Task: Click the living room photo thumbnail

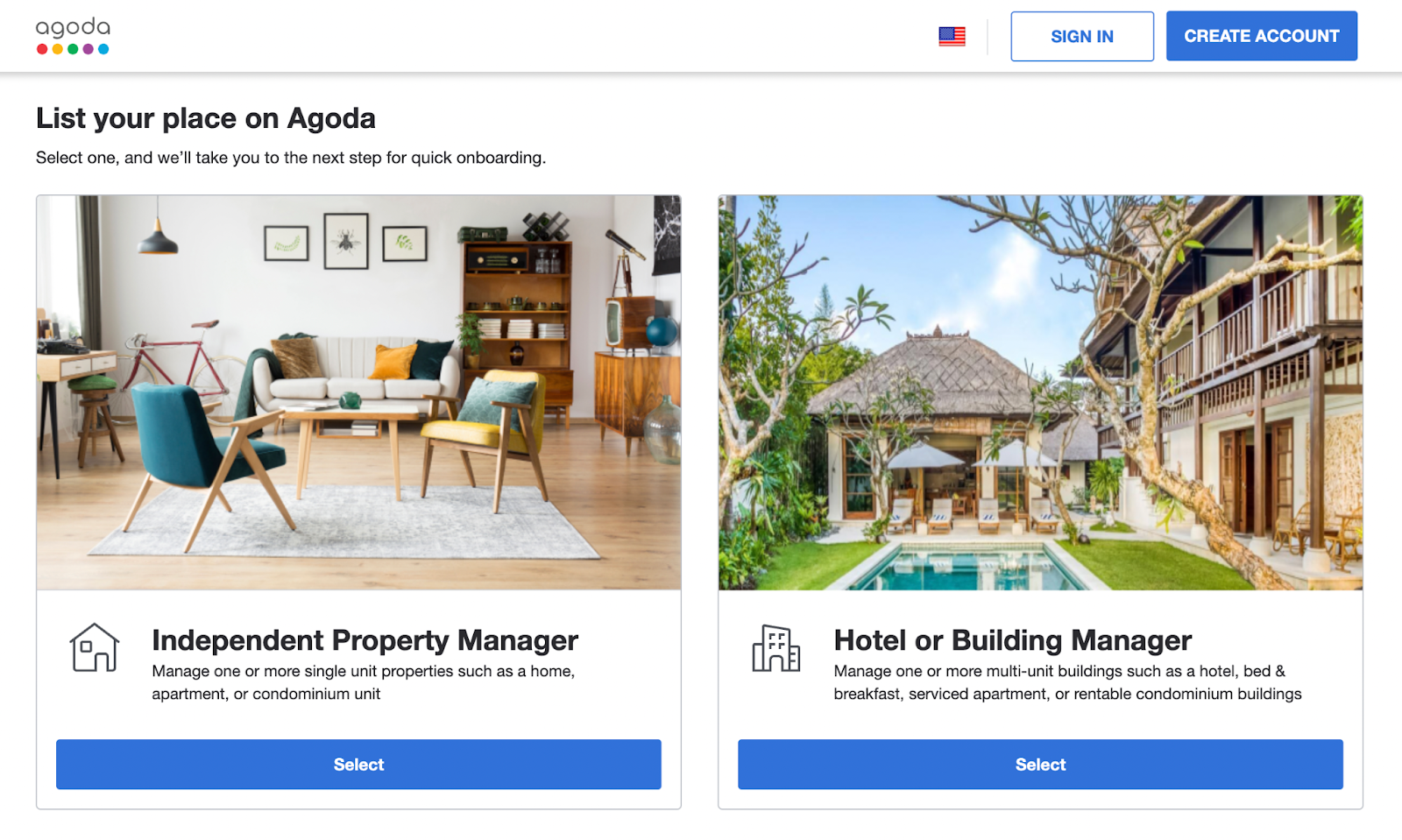Action: point(358,392)
